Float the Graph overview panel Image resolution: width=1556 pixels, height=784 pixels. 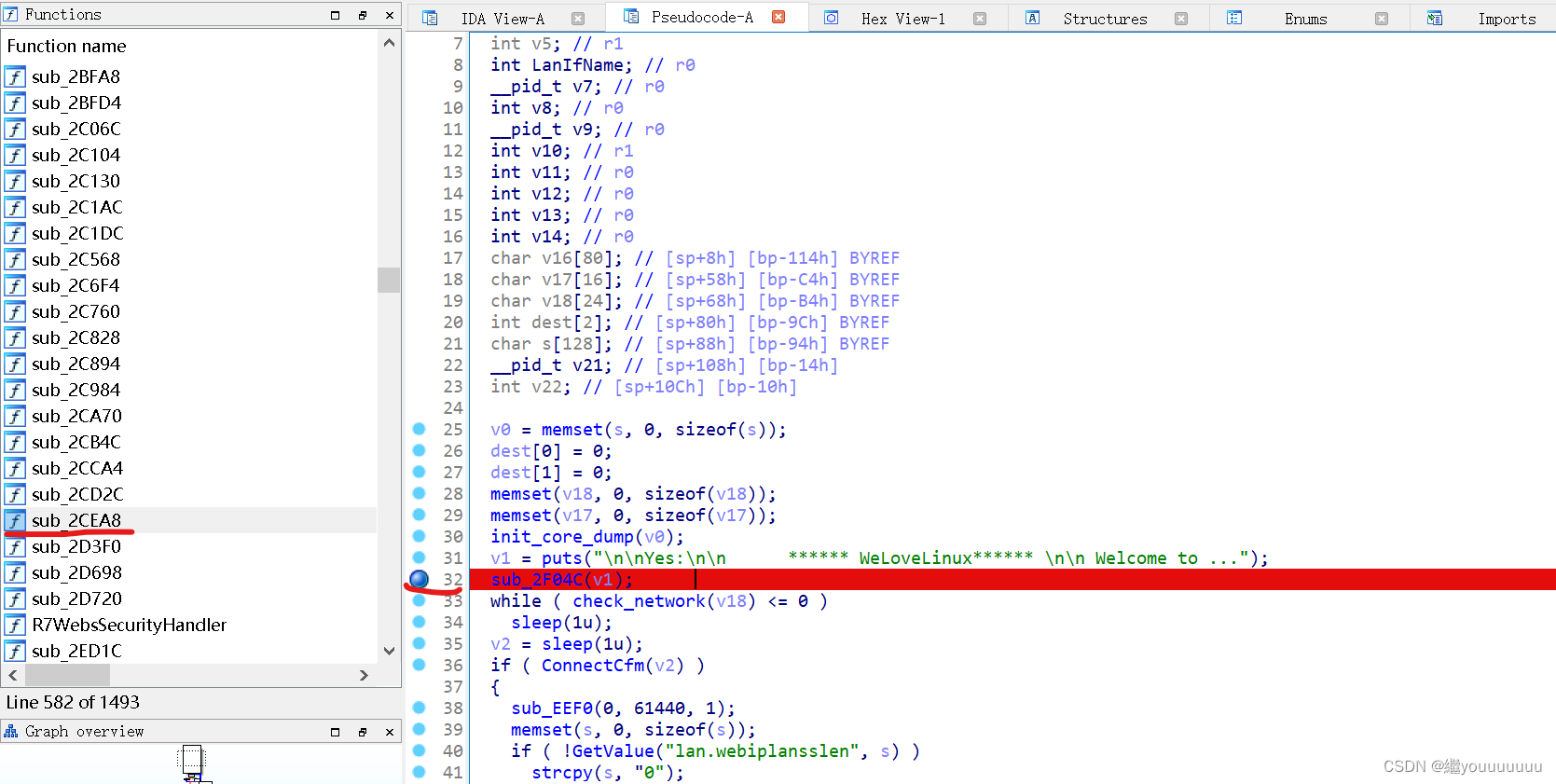[x=363, y=732]
